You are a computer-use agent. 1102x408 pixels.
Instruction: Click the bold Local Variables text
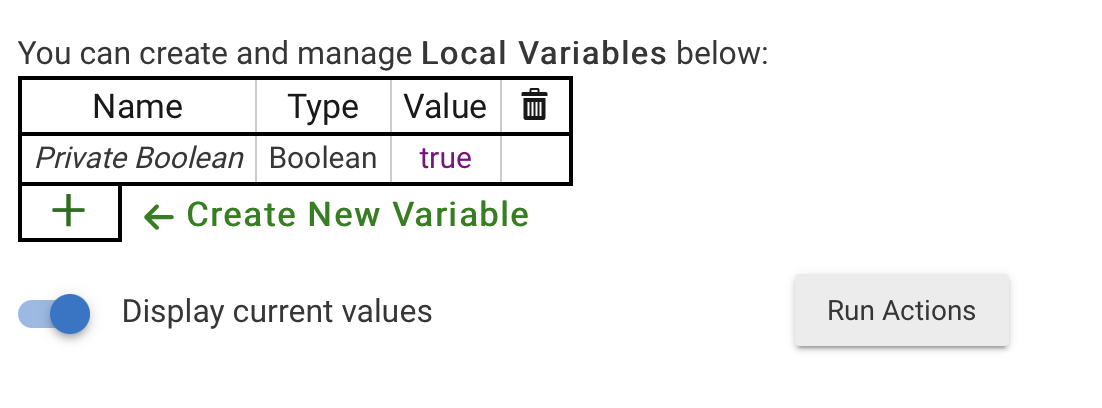tap(544, 53)
